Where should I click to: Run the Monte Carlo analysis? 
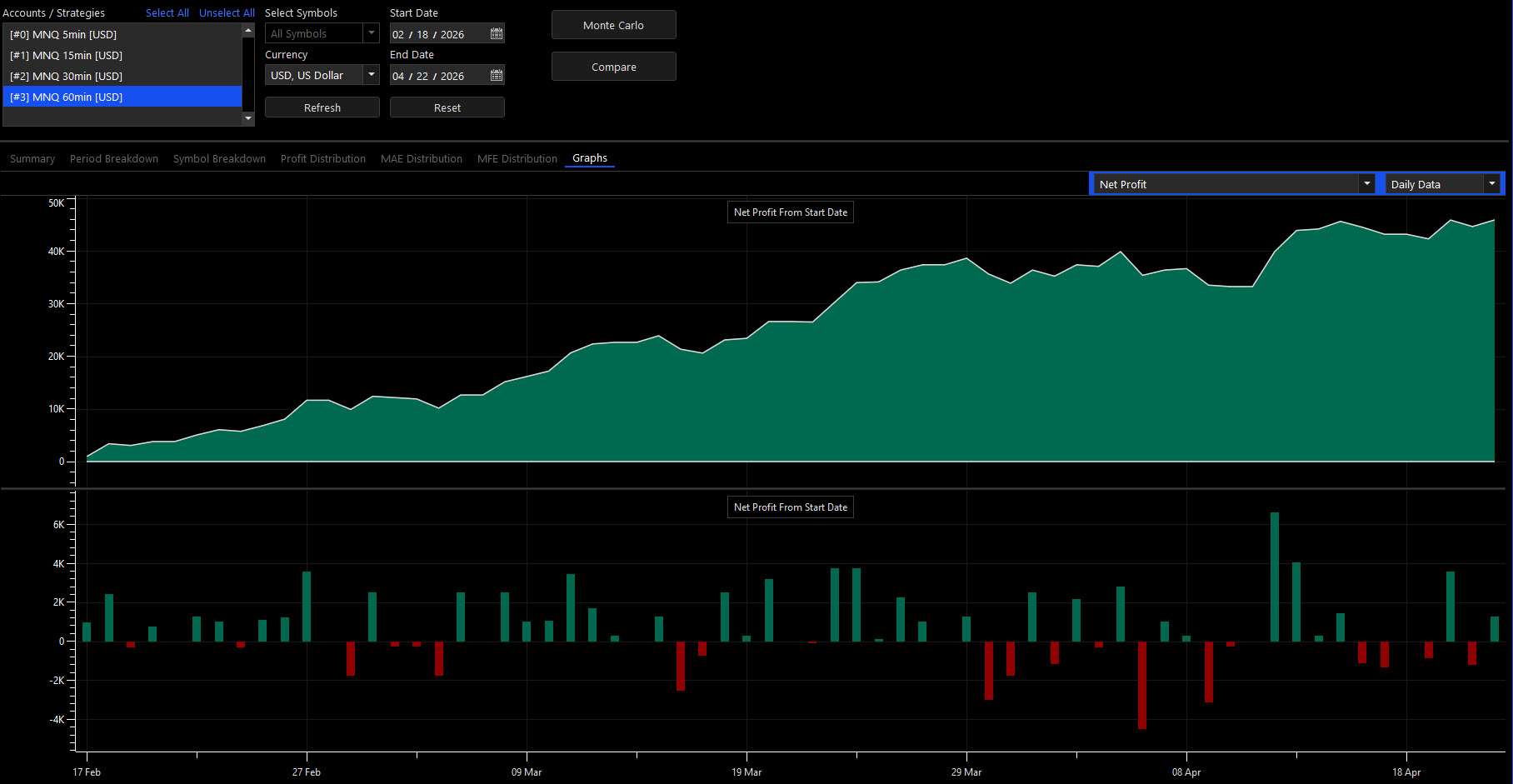click(x=614, y=25)
